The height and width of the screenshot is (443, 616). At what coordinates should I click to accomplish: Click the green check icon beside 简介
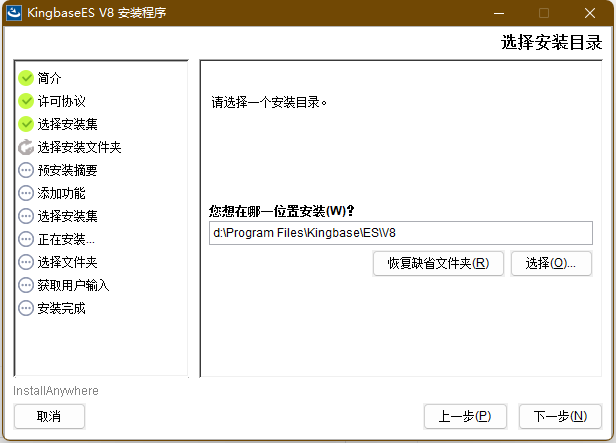click(26, 78)
